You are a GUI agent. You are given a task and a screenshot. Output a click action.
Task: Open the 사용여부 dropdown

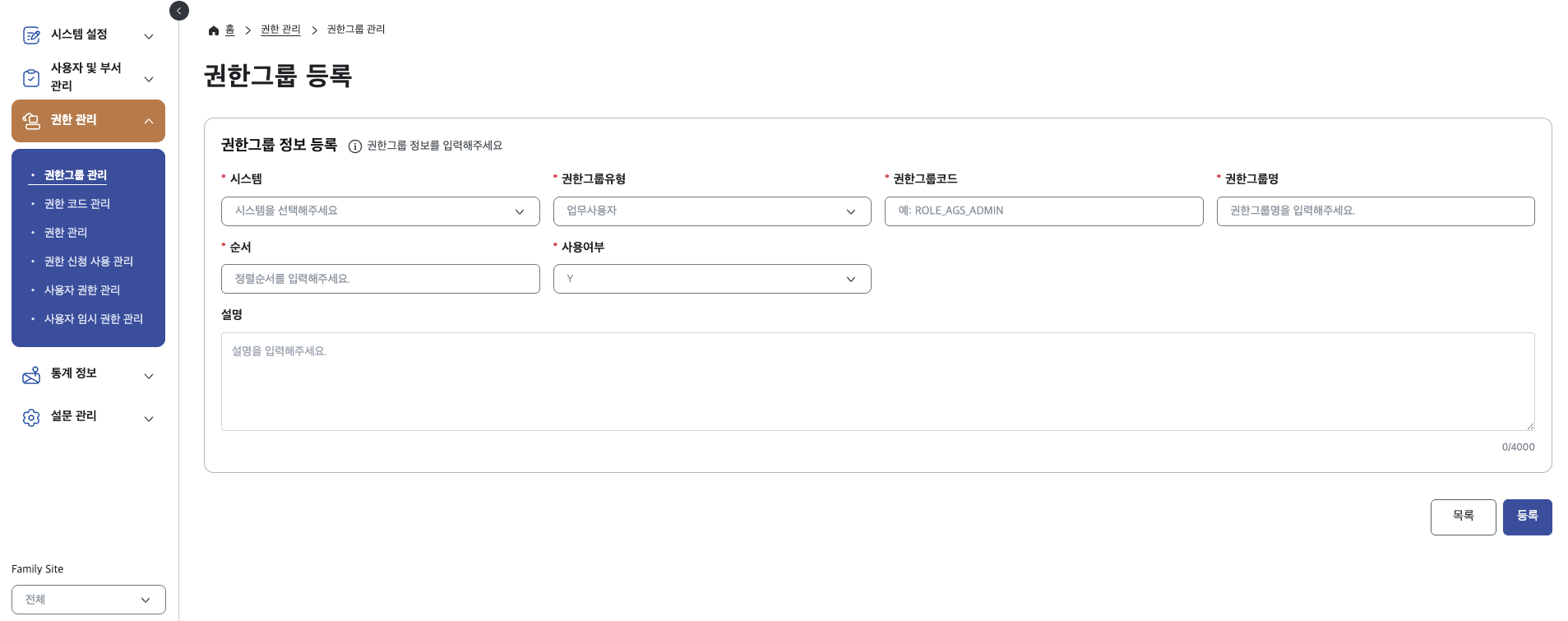711,279
